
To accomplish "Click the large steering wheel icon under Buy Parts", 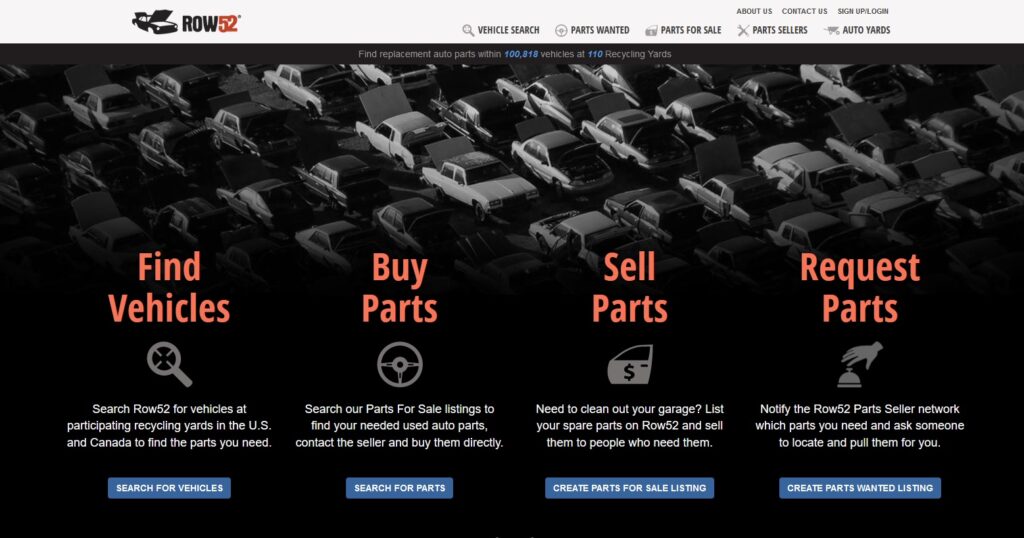I will [x=400, y=364].
